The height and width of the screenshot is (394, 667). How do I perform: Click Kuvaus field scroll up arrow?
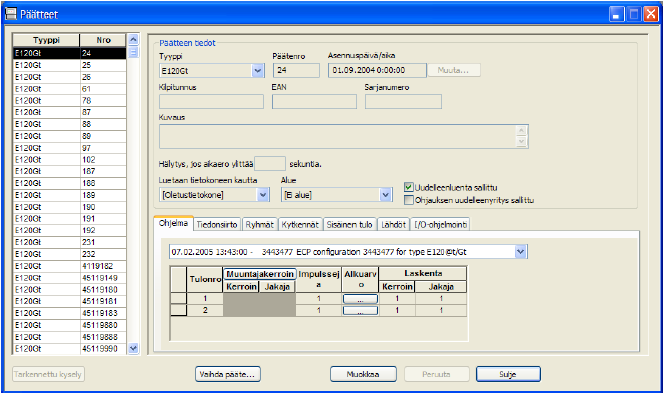[522, 131]
